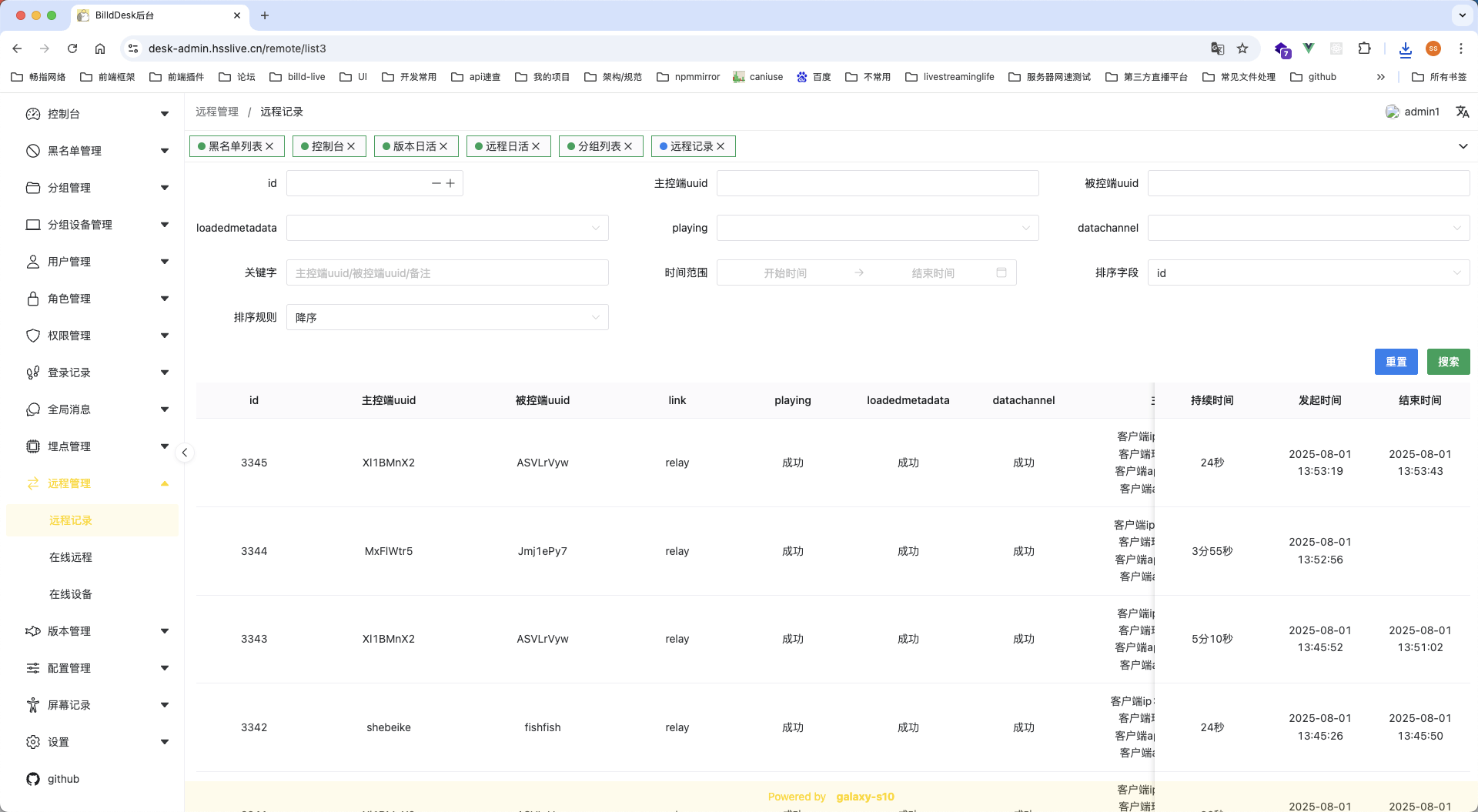Open the loadedmetadata dropdown
1478x812 pixels.
click(x=447, y=228)
